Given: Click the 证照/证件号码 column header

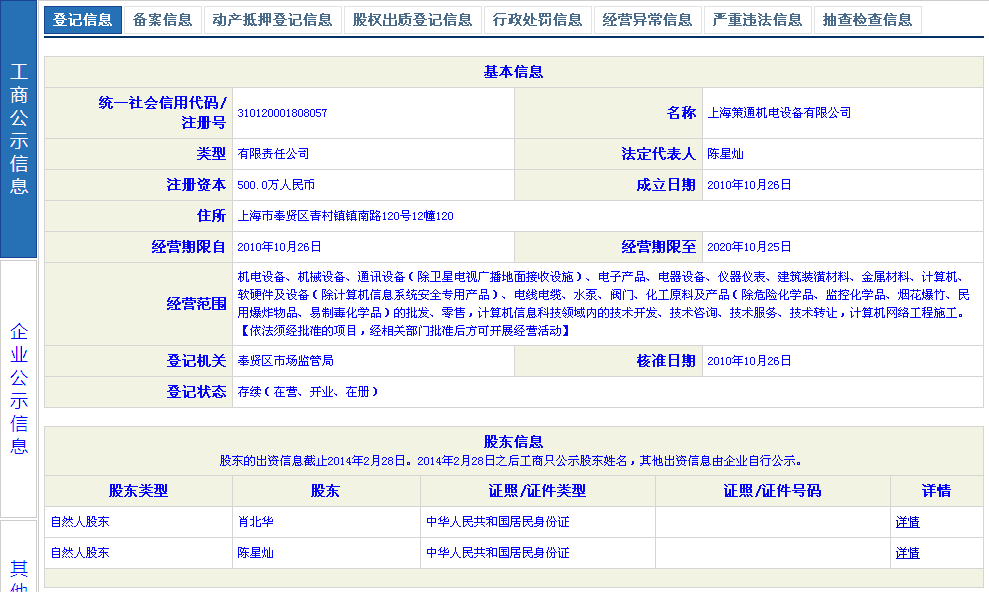Looking at the screenshot, I should (772, 491).
